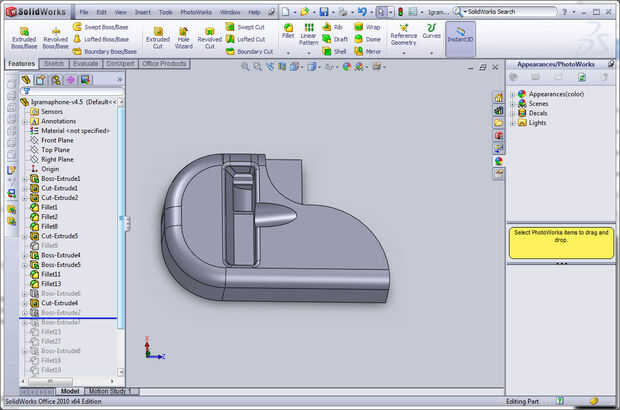This screenshot has width=620, height=410.
Task: Click the SolidWorks Search input field
Action: [505, 11]
